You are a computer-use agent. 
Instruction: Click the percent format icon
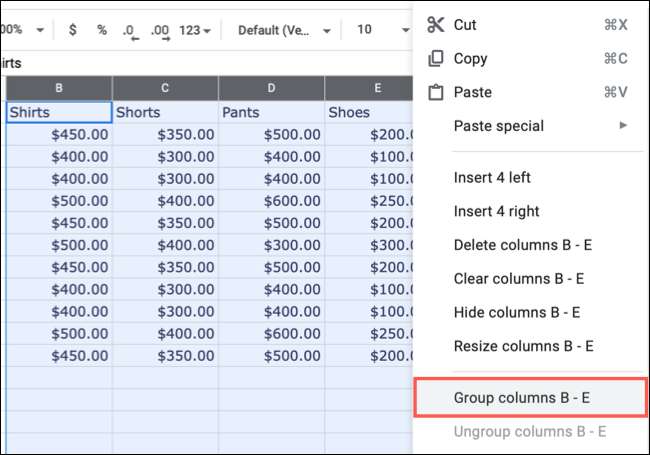click(101, 30)
